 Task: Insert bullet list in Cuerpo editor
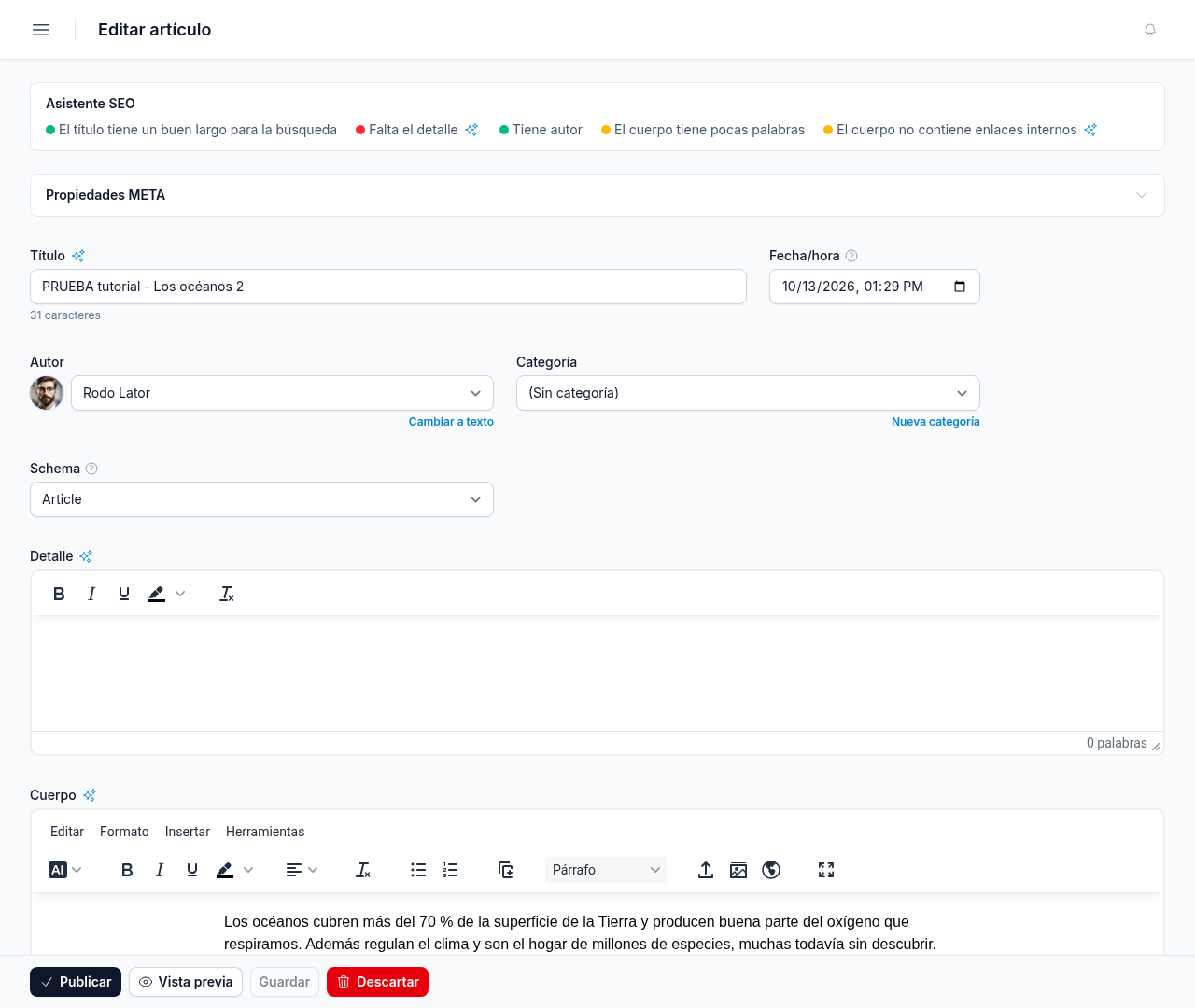[x=418, y=870]
